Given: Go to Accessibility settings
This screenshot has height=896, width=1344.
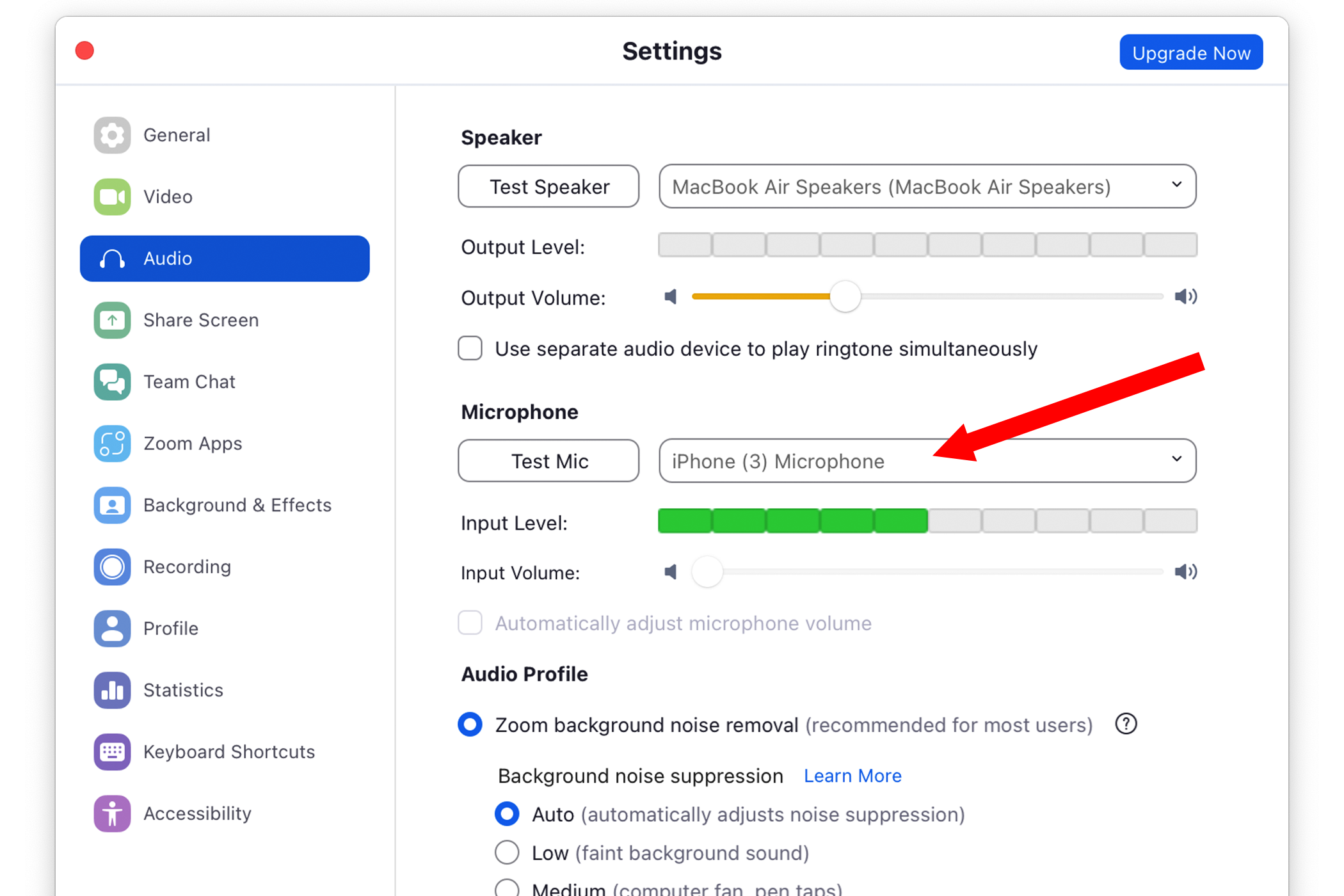Looking at the screenshot, I should (197, 813).
